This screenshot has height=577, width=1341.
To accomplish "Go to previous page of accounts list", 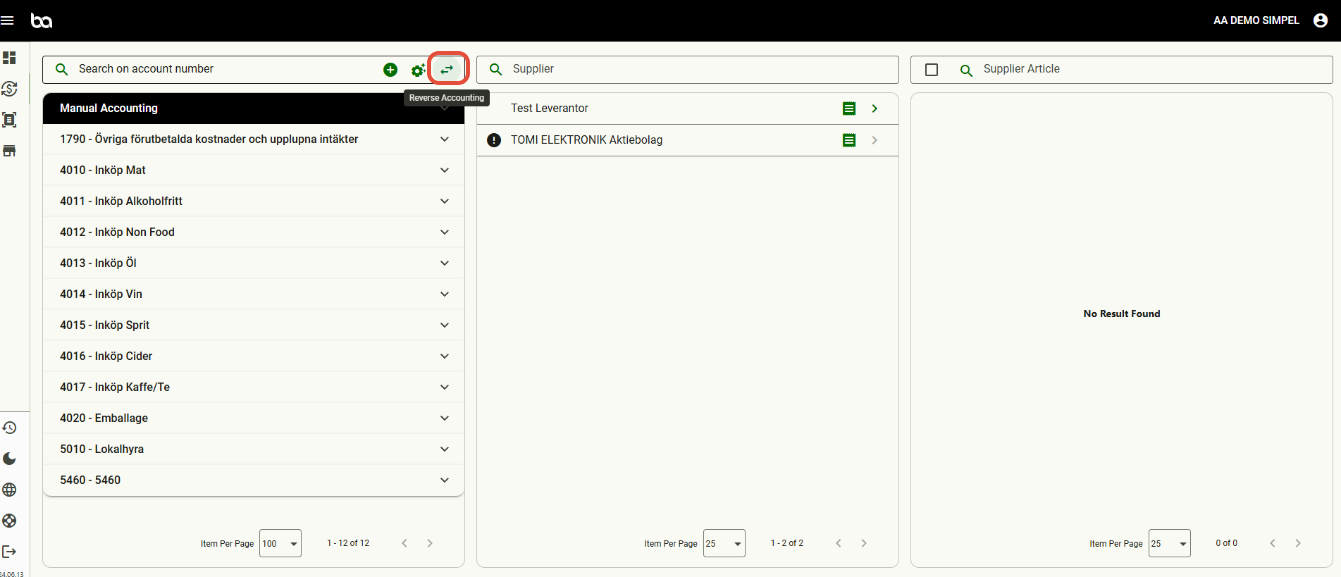I will pyautogui.click(x=404, y=543).
